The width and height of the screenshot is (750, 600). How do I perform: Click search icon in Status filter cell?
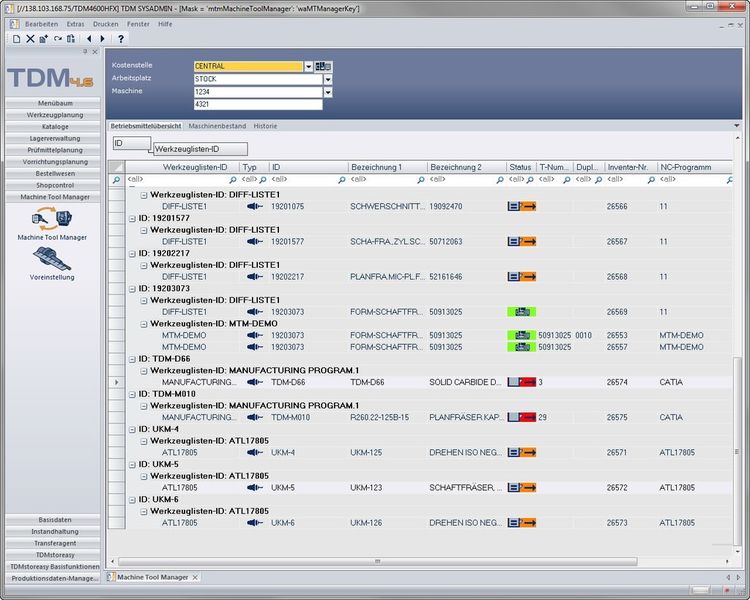(530, 180)
